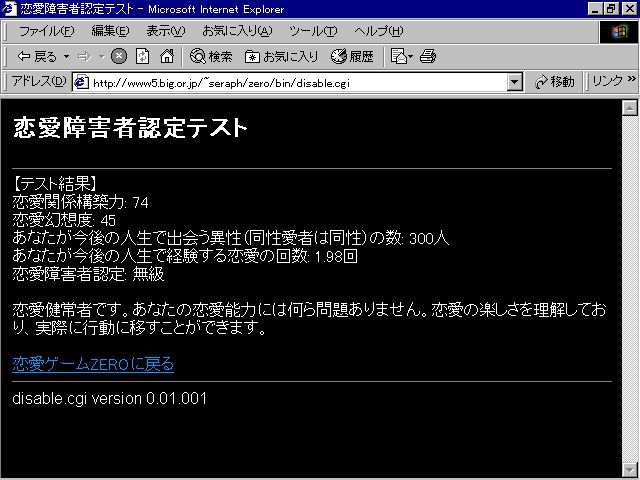Click the scrollbar down arrow
Viewport: 640px width, 480px height.
pos(629,469)
